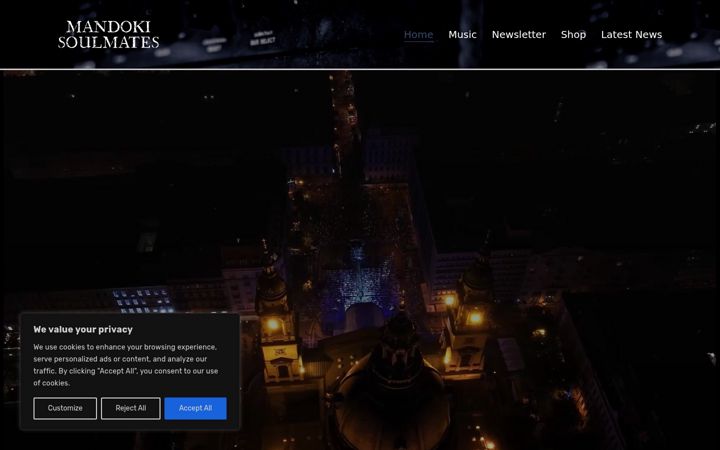
Task: Reject all cookies
Action: pos(131,408)
